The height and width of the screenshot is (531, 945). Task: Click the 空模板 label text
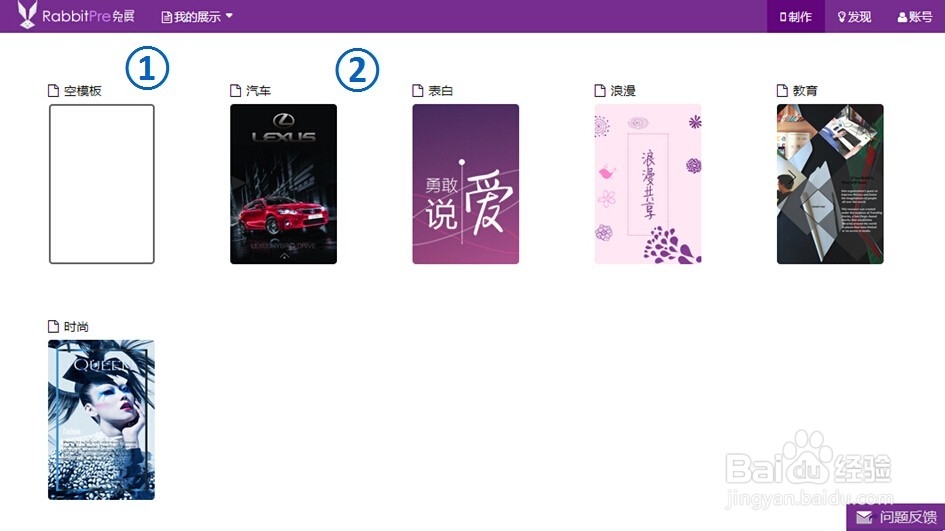pos(83,91)
